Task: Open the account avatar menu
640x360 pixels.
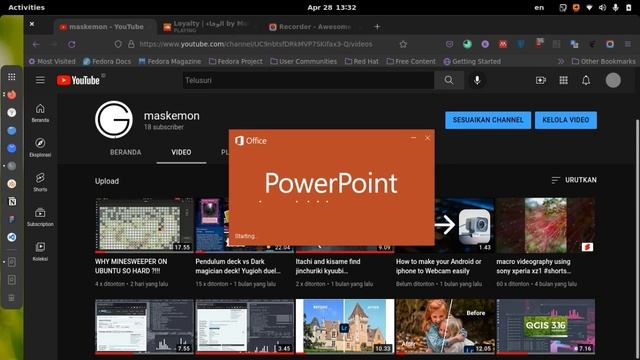Action: coord(613,80)
